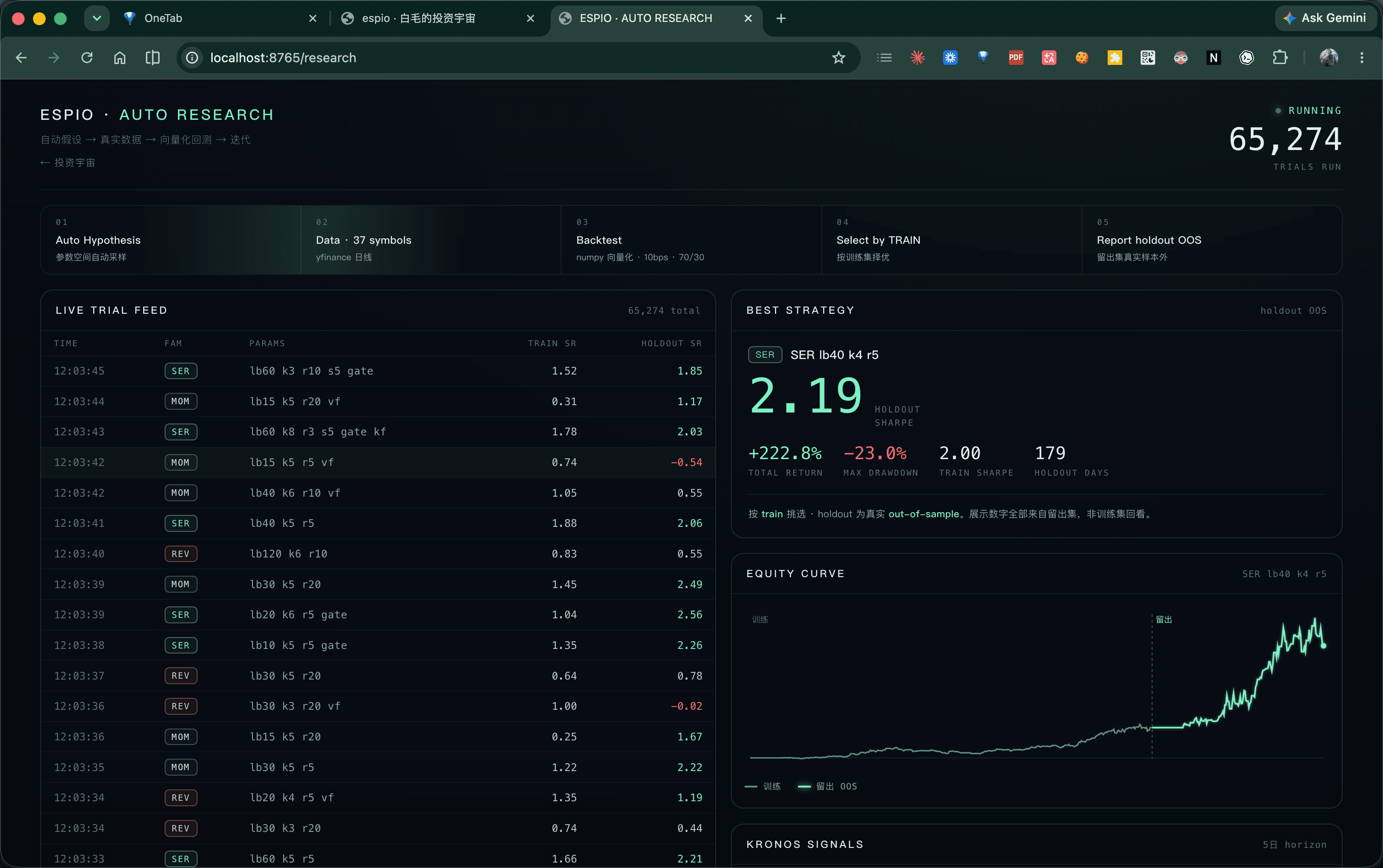
Task: Open the blue snowflake extension
Action: (x=950, y=58)
